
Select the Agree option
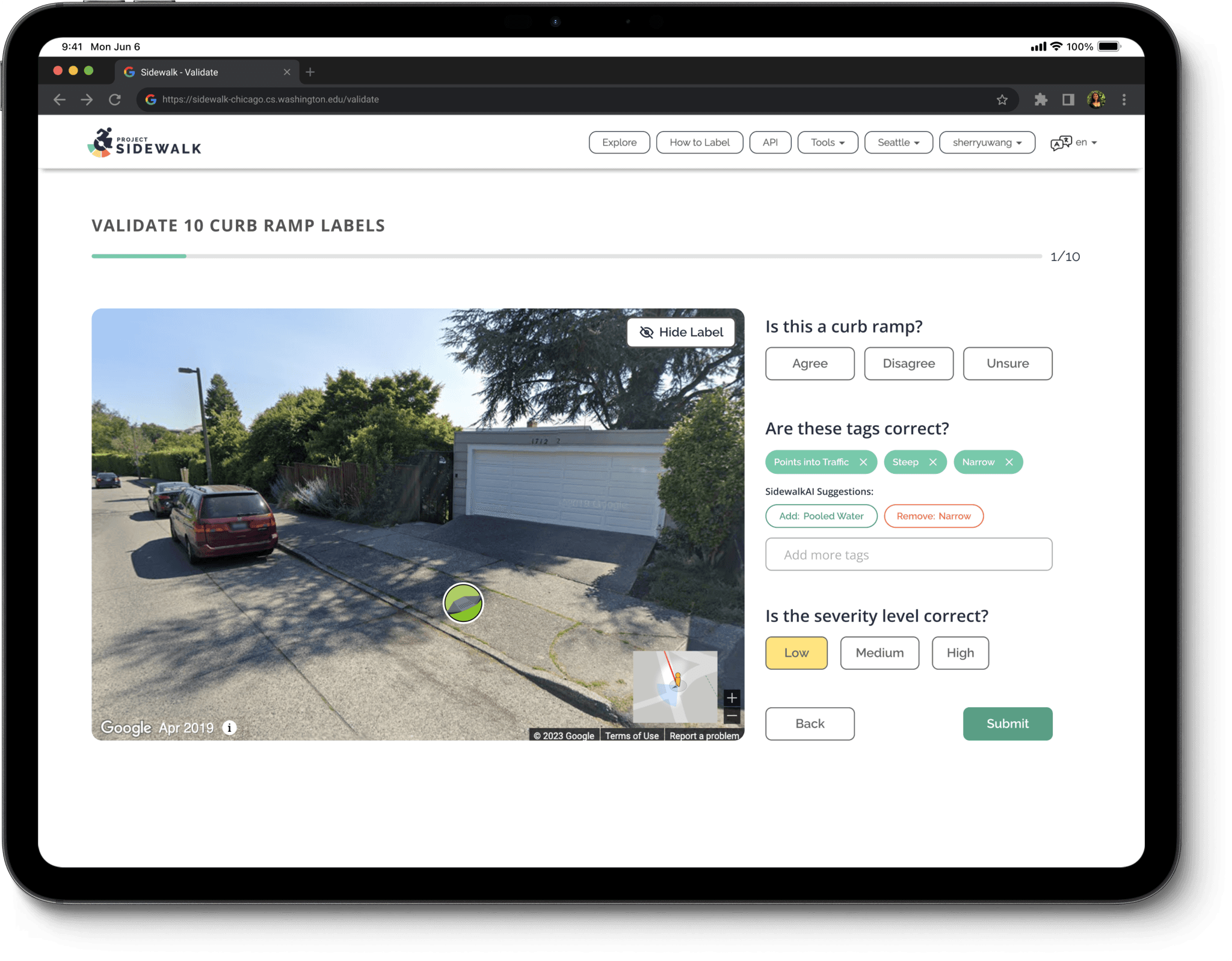tap(810, 363)
